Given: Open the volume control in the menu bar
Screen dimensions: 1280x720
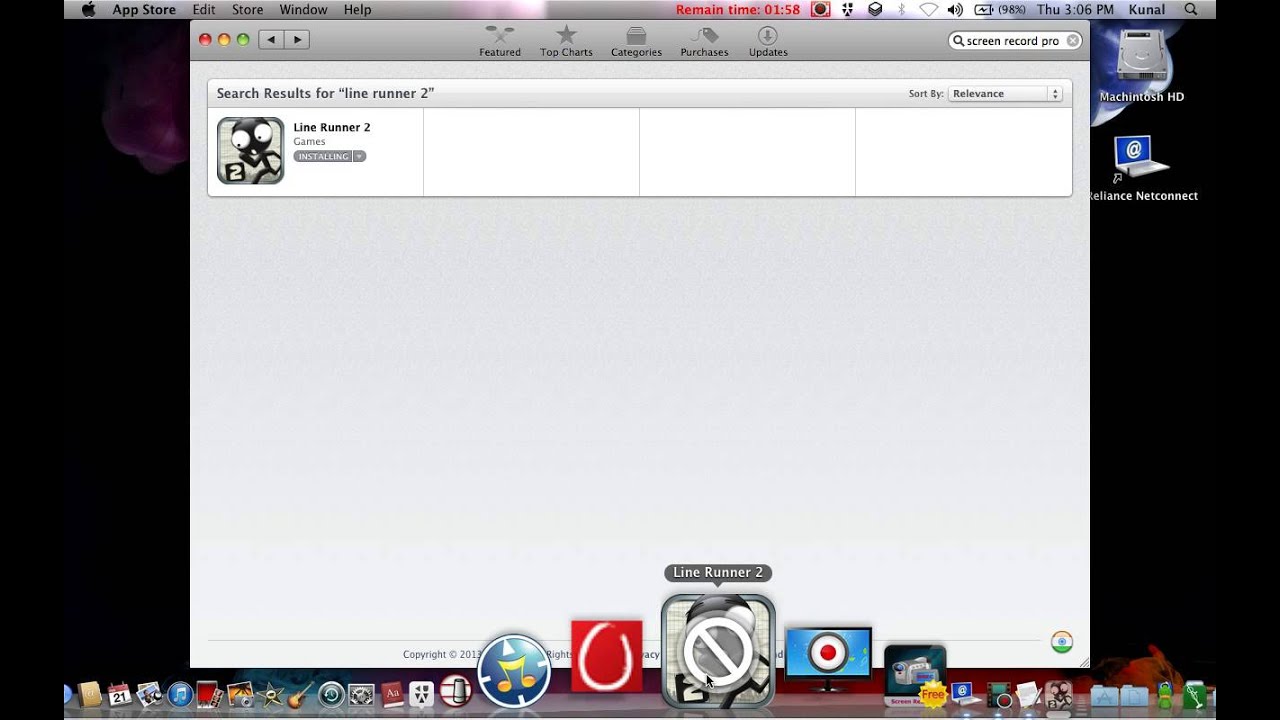Looking at the screenshot, I should [955, 9].
